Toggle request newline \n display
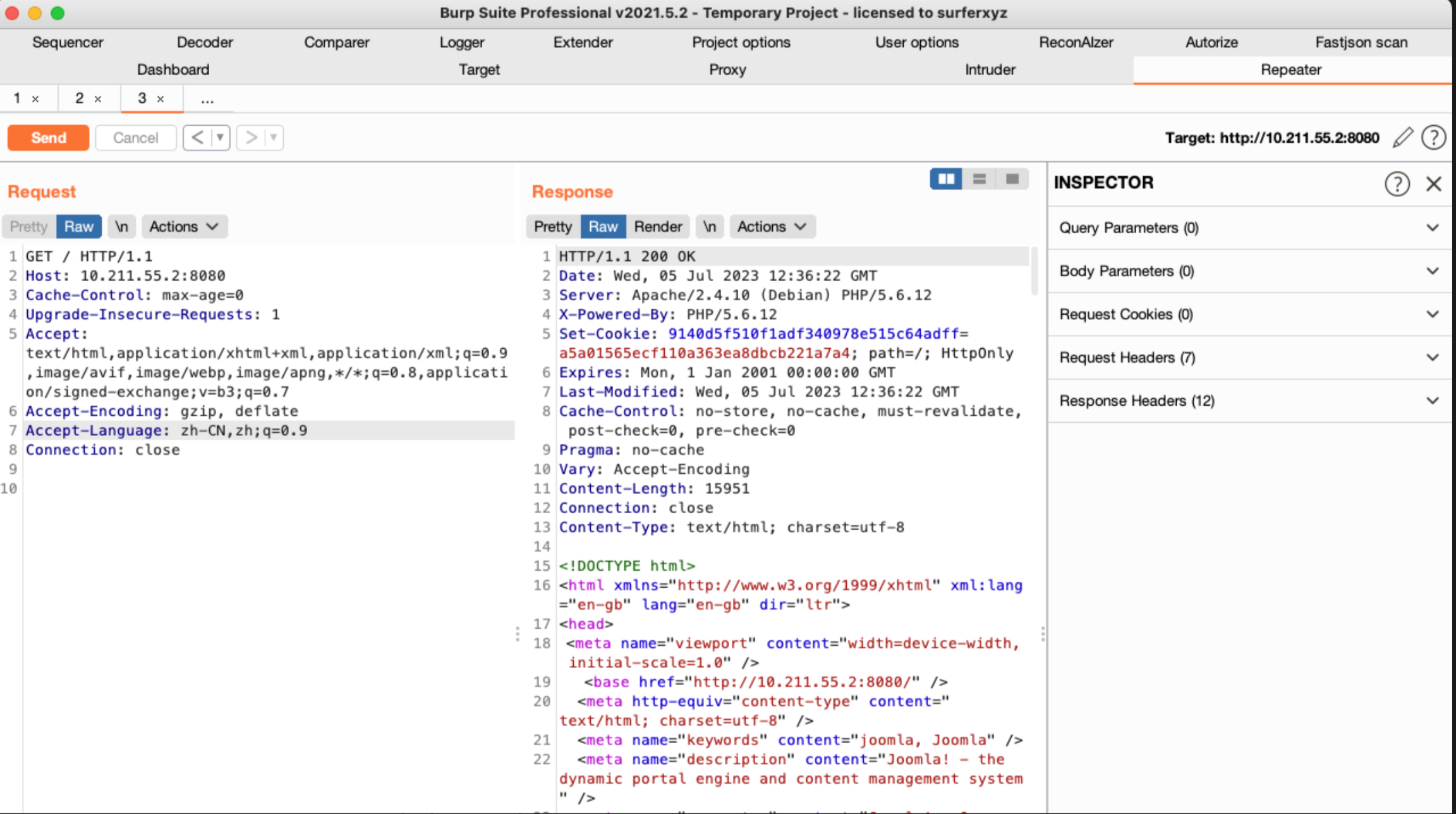The height and width of the screenshot is (814, 1456). [121, 227]
